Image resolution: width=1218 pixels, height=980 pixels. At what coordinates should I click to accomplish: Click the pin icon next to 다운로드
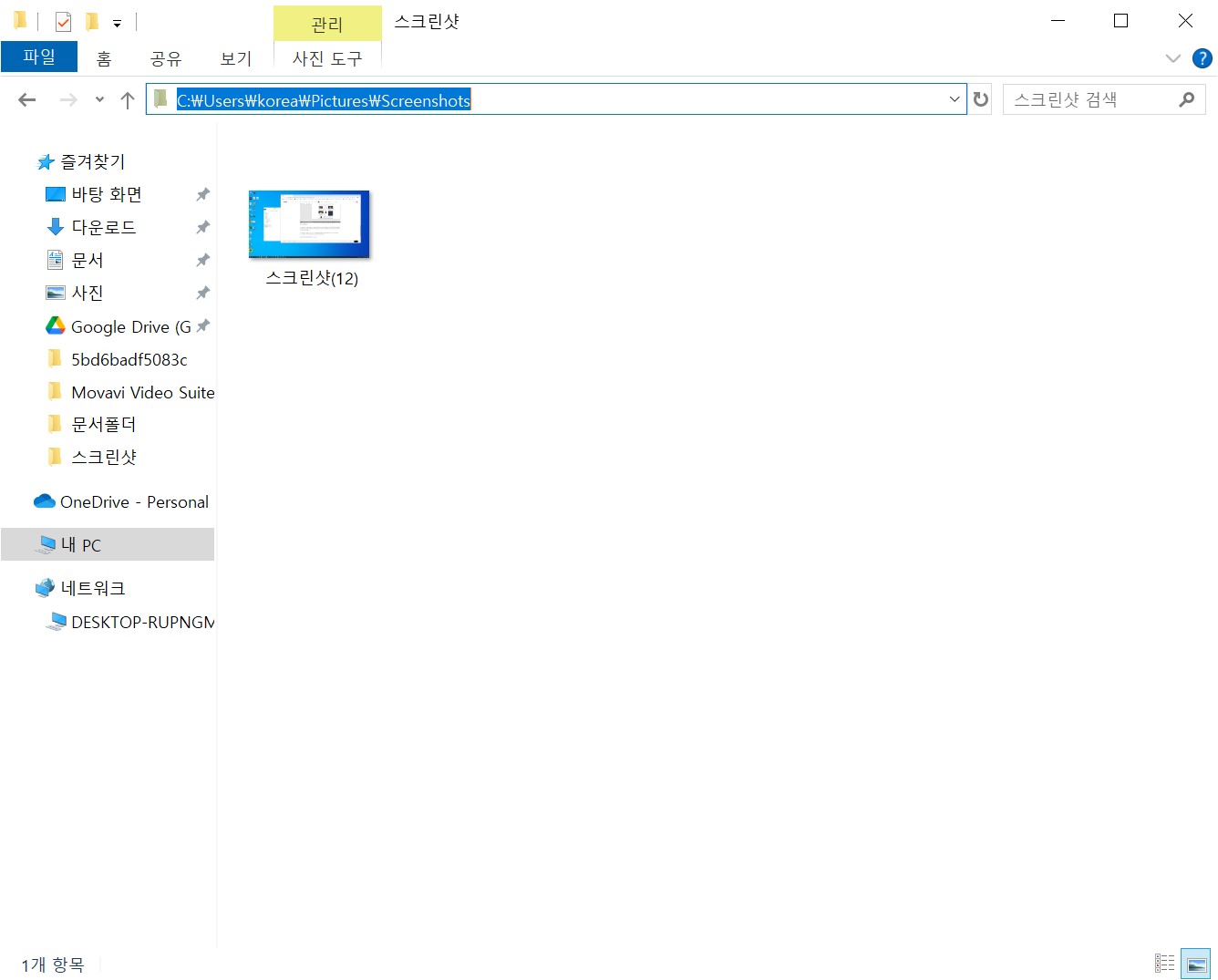[x=202, y=227]
